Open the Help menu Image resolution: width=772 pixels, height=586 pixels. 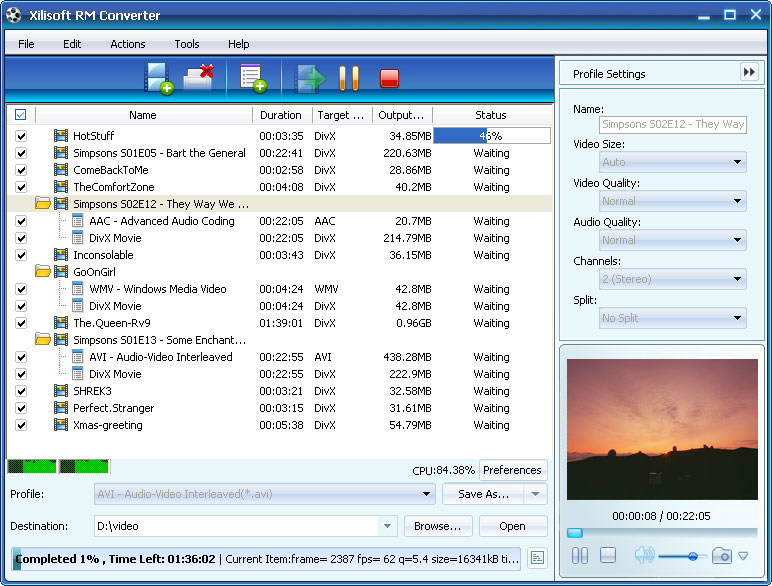click(x=238, y=44)
